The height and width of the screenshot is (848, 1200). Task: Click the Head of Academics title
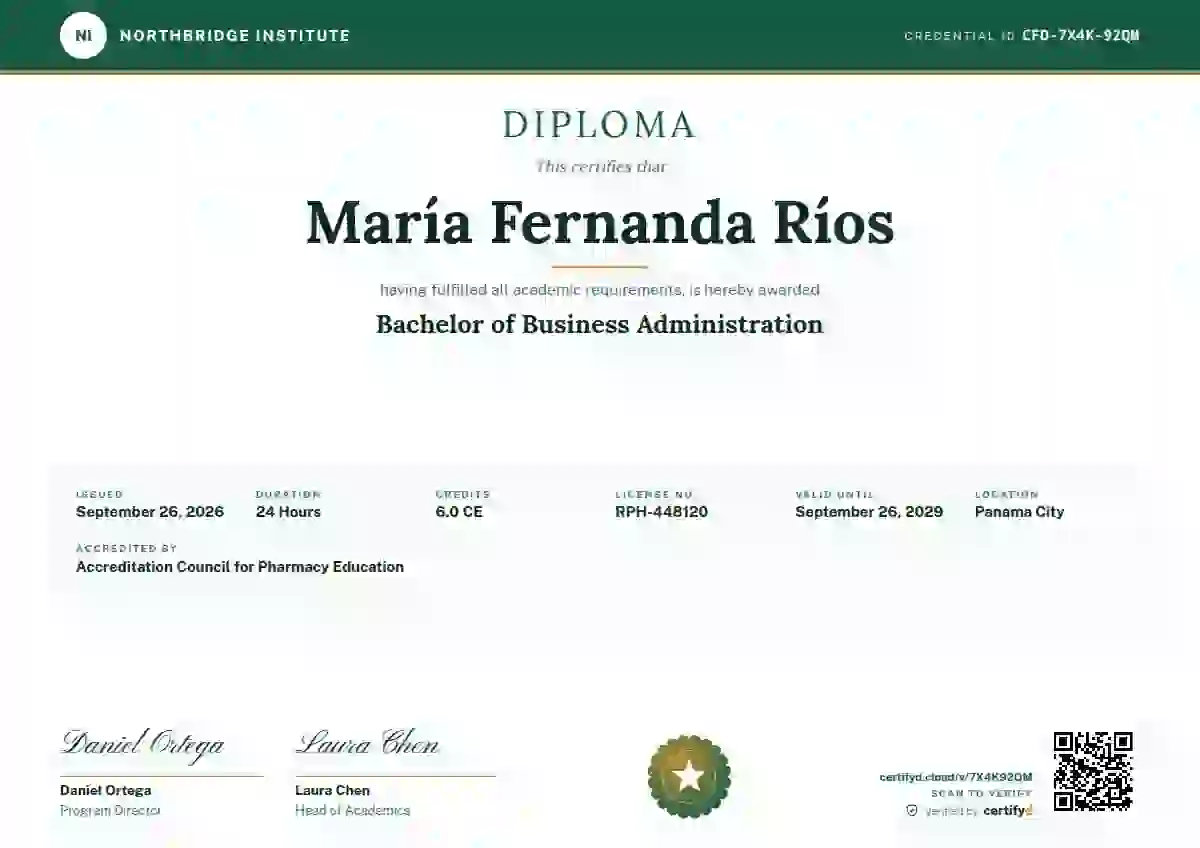[x=352, y=811]
